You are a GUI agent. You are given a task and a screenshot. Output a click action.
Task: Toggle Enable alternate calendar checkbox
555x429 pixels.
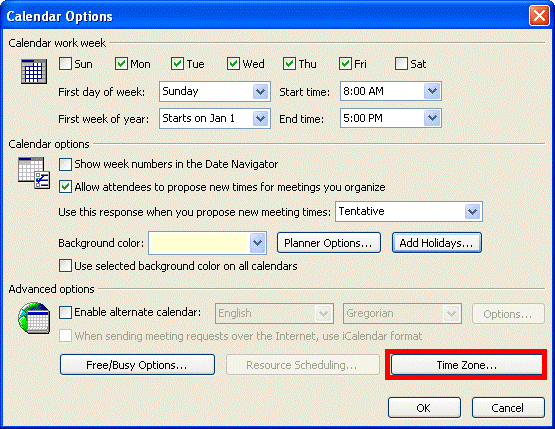[x=65, y=313]
